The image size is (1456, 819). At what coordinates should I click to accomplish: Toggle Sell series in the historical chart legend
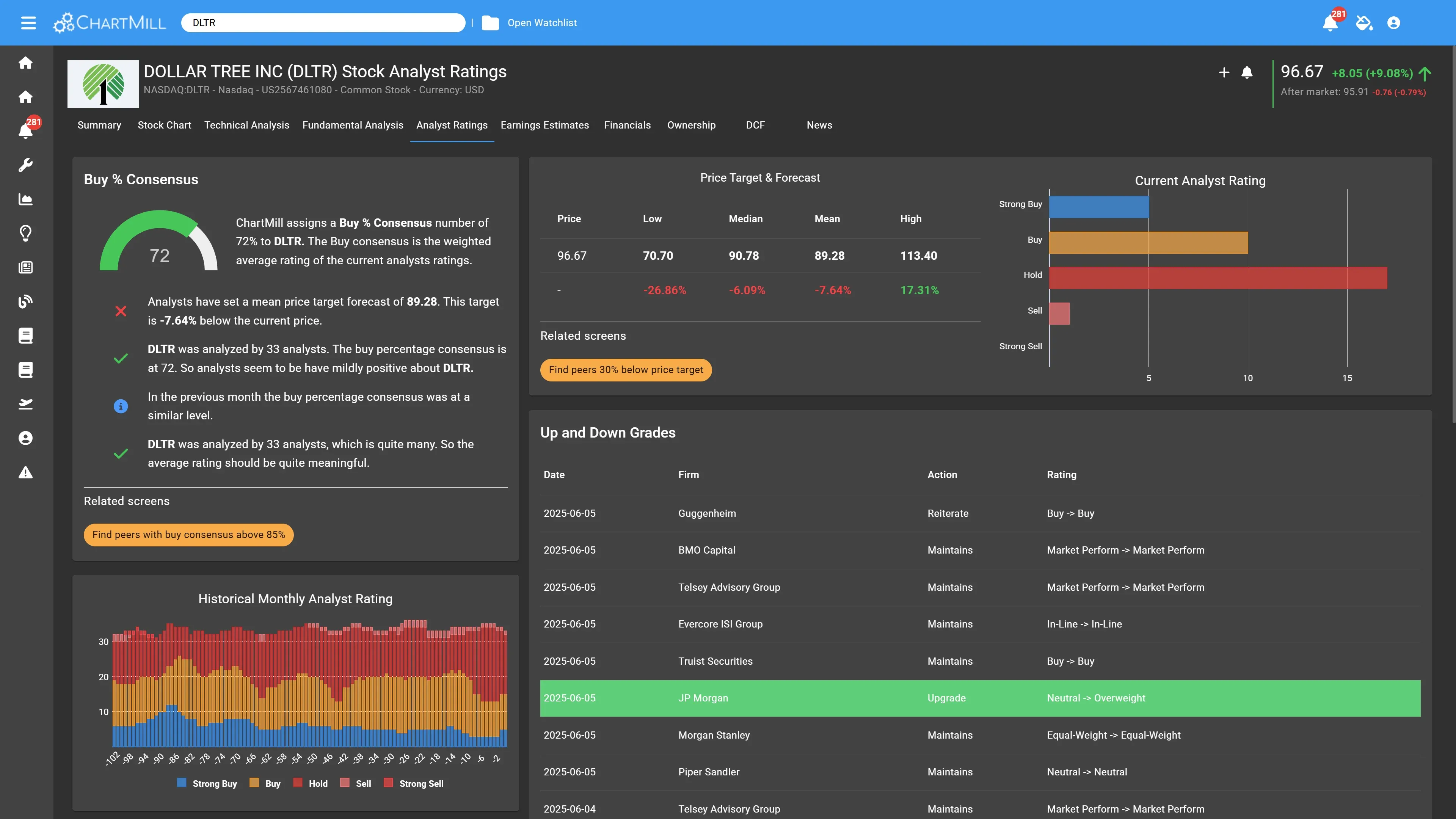tap(356, 783)
